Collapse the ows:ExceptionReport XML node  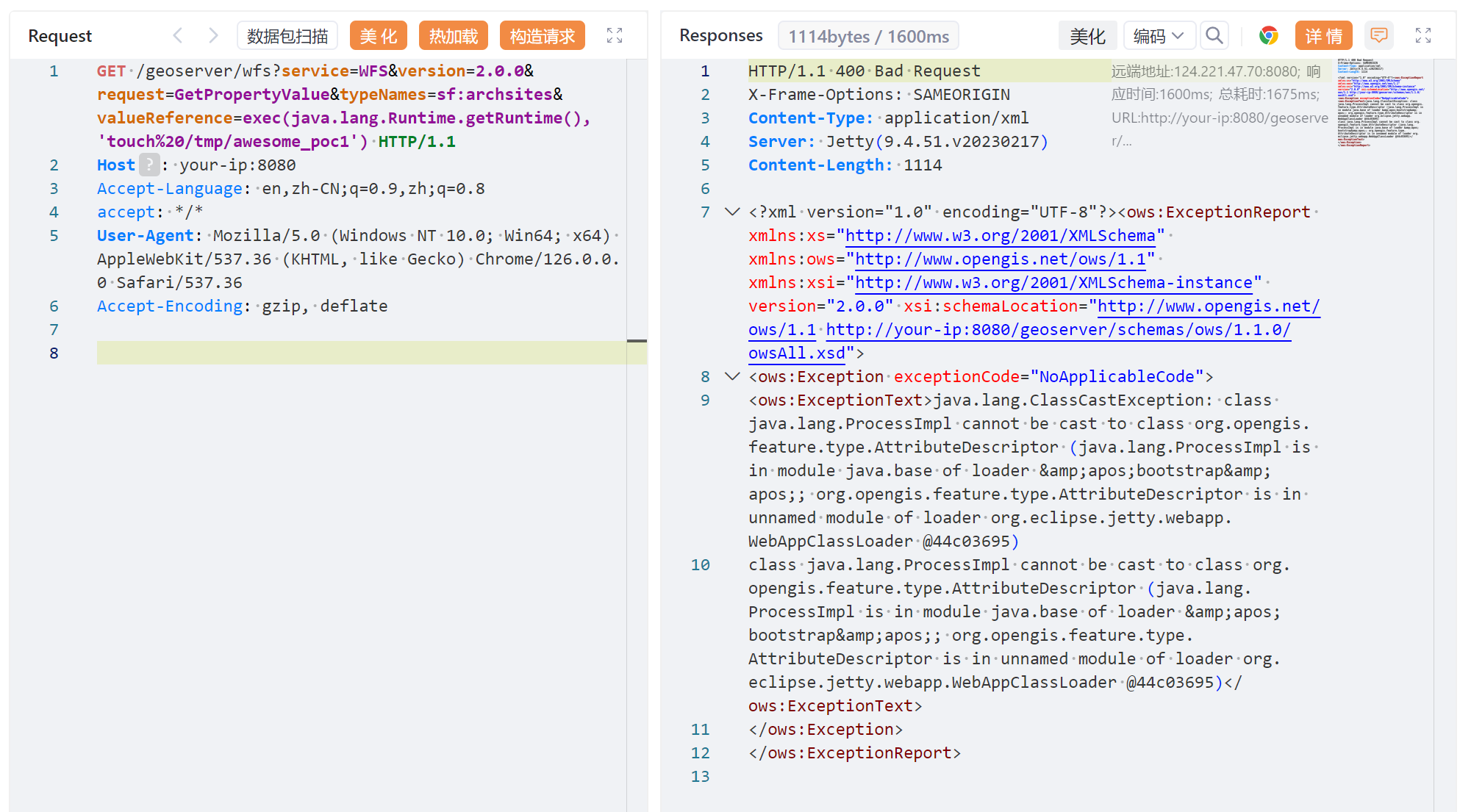coord(732,212)
